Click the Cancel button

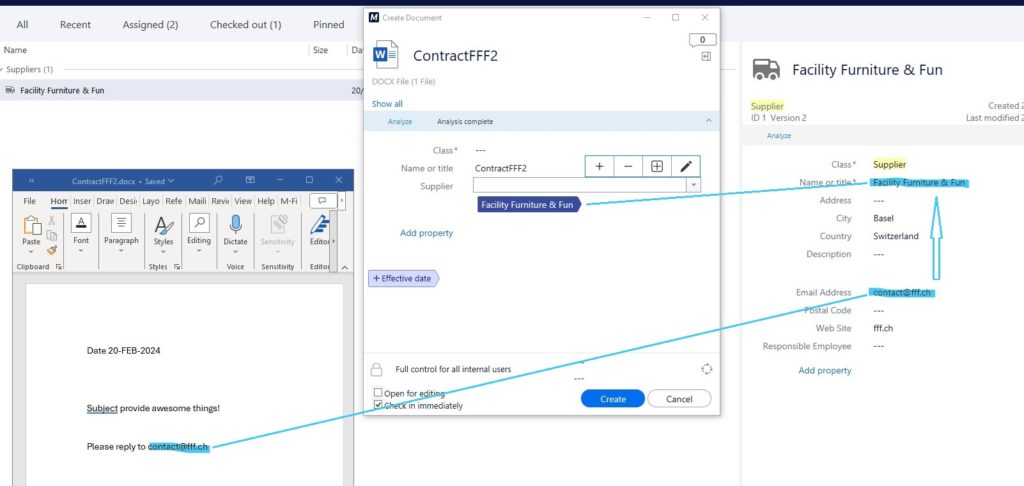click(679, 398)
